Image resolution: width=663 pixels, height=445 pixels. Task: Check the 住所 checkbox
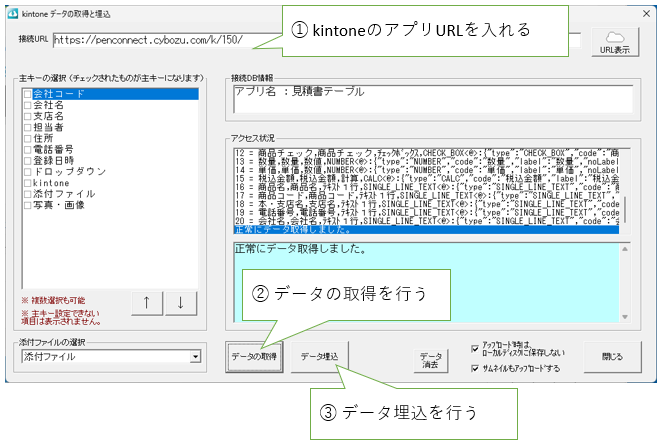pos(28,138)
